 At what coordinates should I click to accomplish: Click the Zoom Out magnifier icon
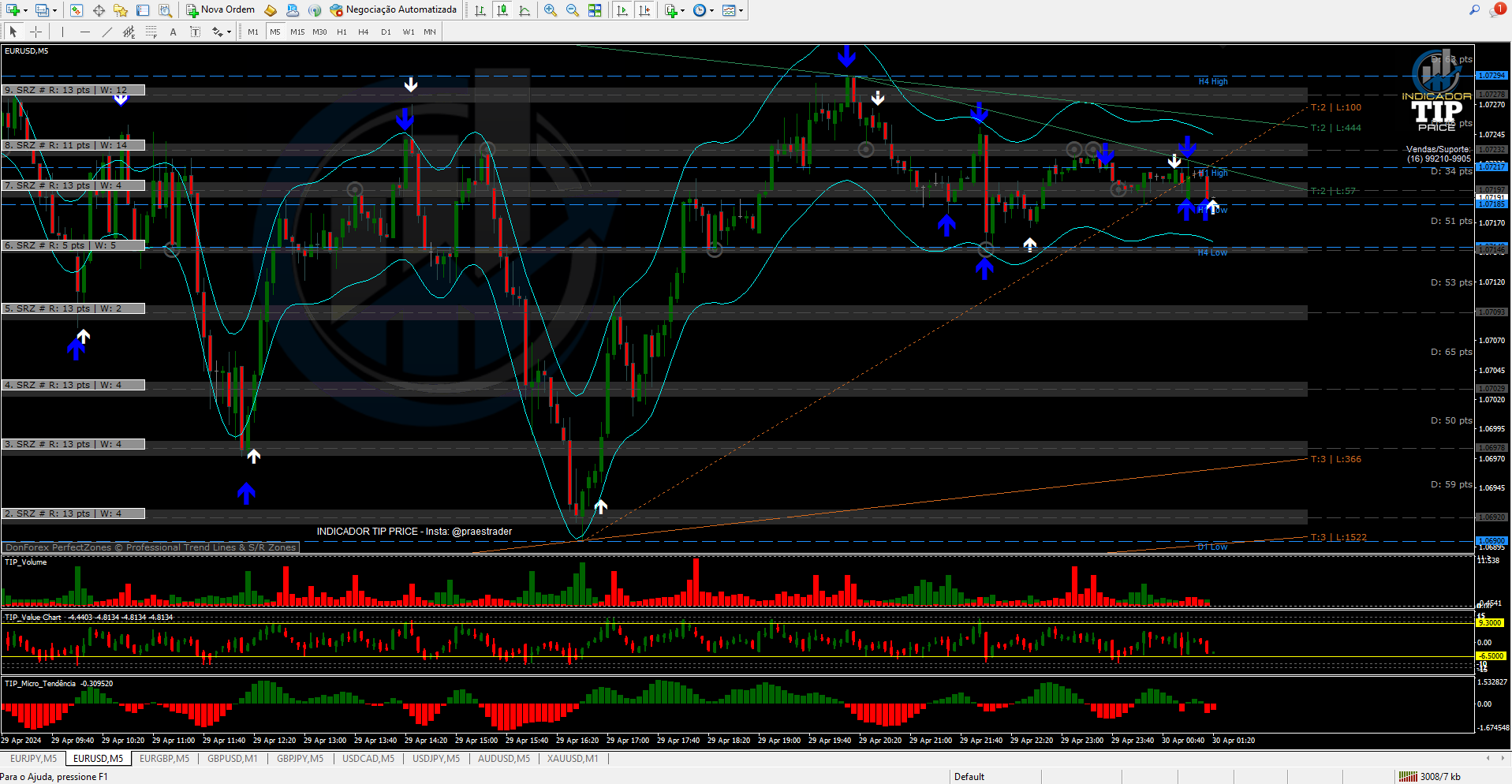pyautogui.click(x=573, y=10)
